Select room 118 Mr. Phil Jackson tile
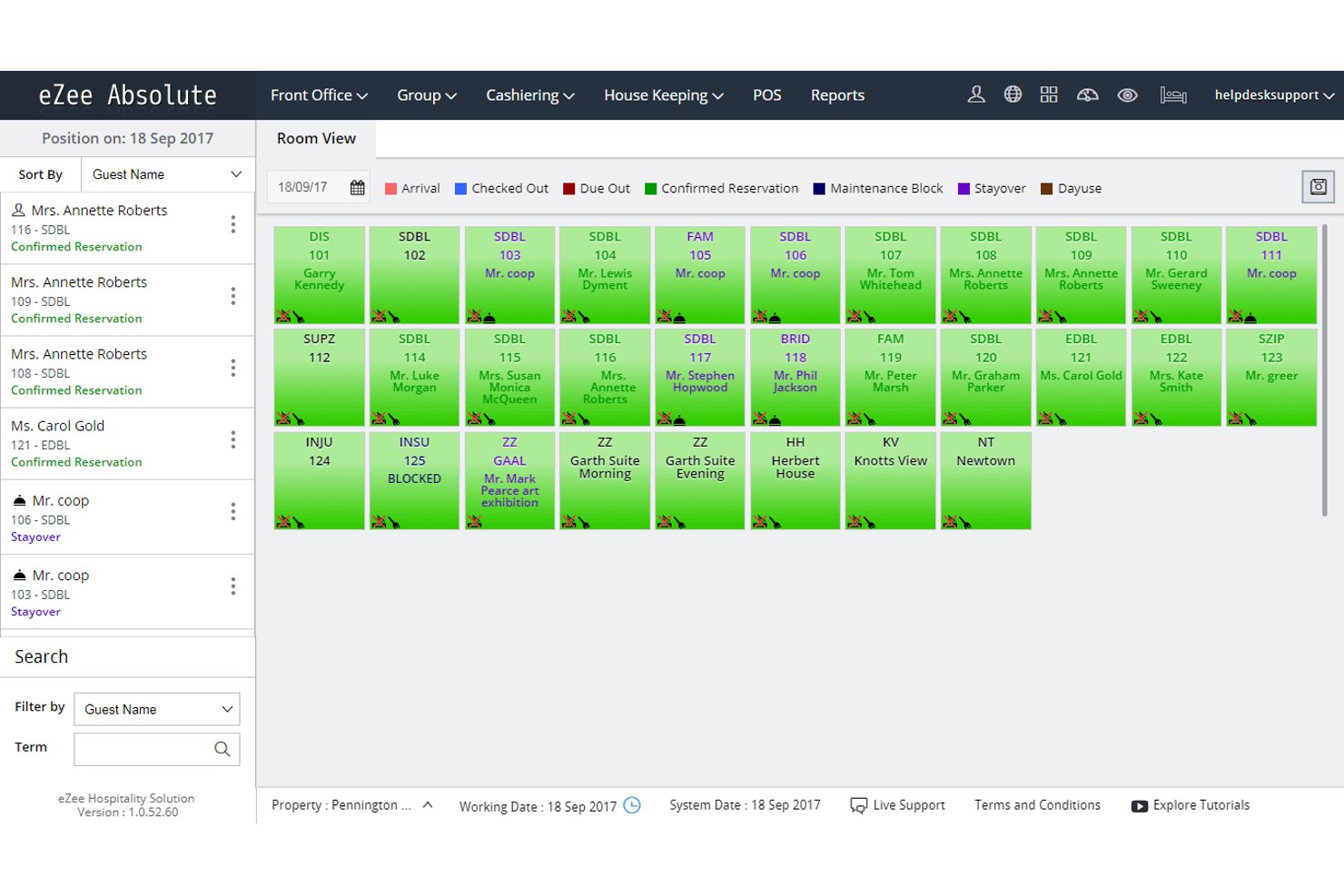 pyautogui.click(x=796, y=378)
